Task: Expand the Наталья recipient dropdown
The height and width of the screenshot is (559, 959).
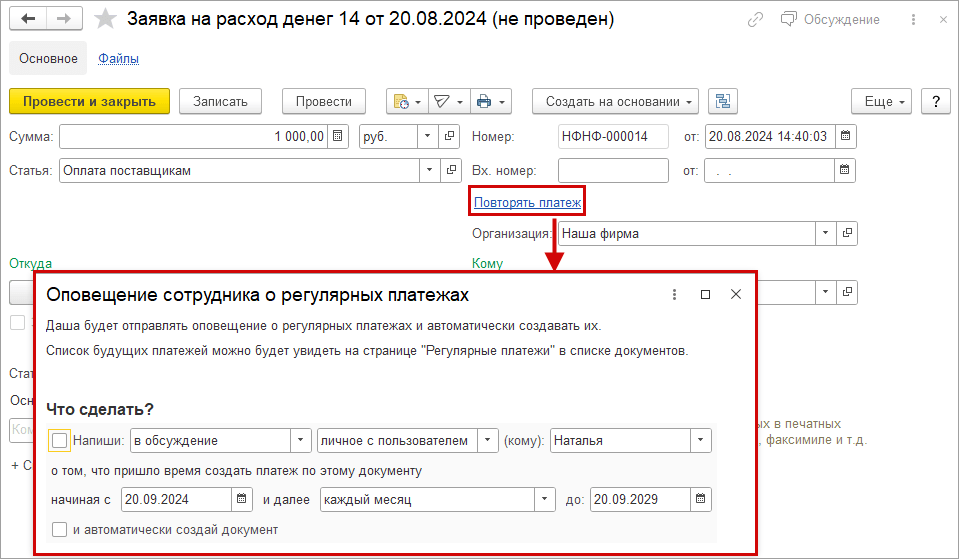Action: (x=700, y=440)
